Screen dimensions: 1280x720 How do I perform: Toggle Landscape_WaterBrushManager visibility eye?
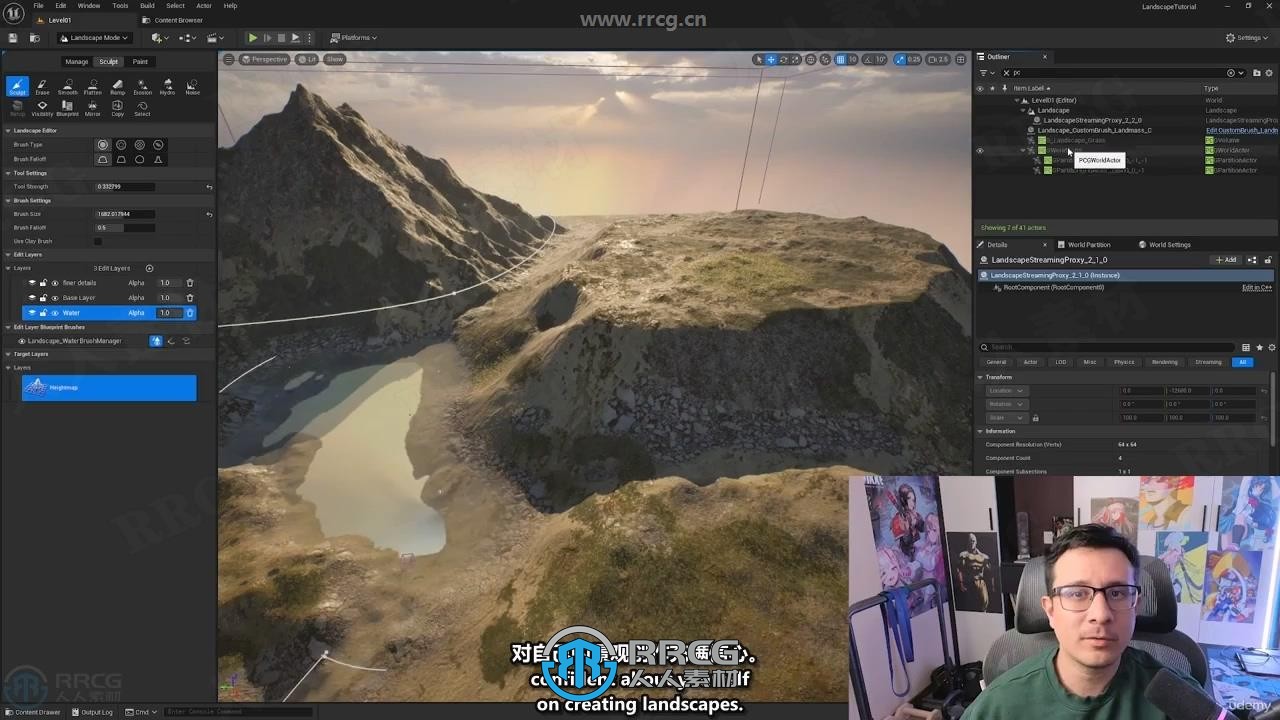[x=22, y=341]
